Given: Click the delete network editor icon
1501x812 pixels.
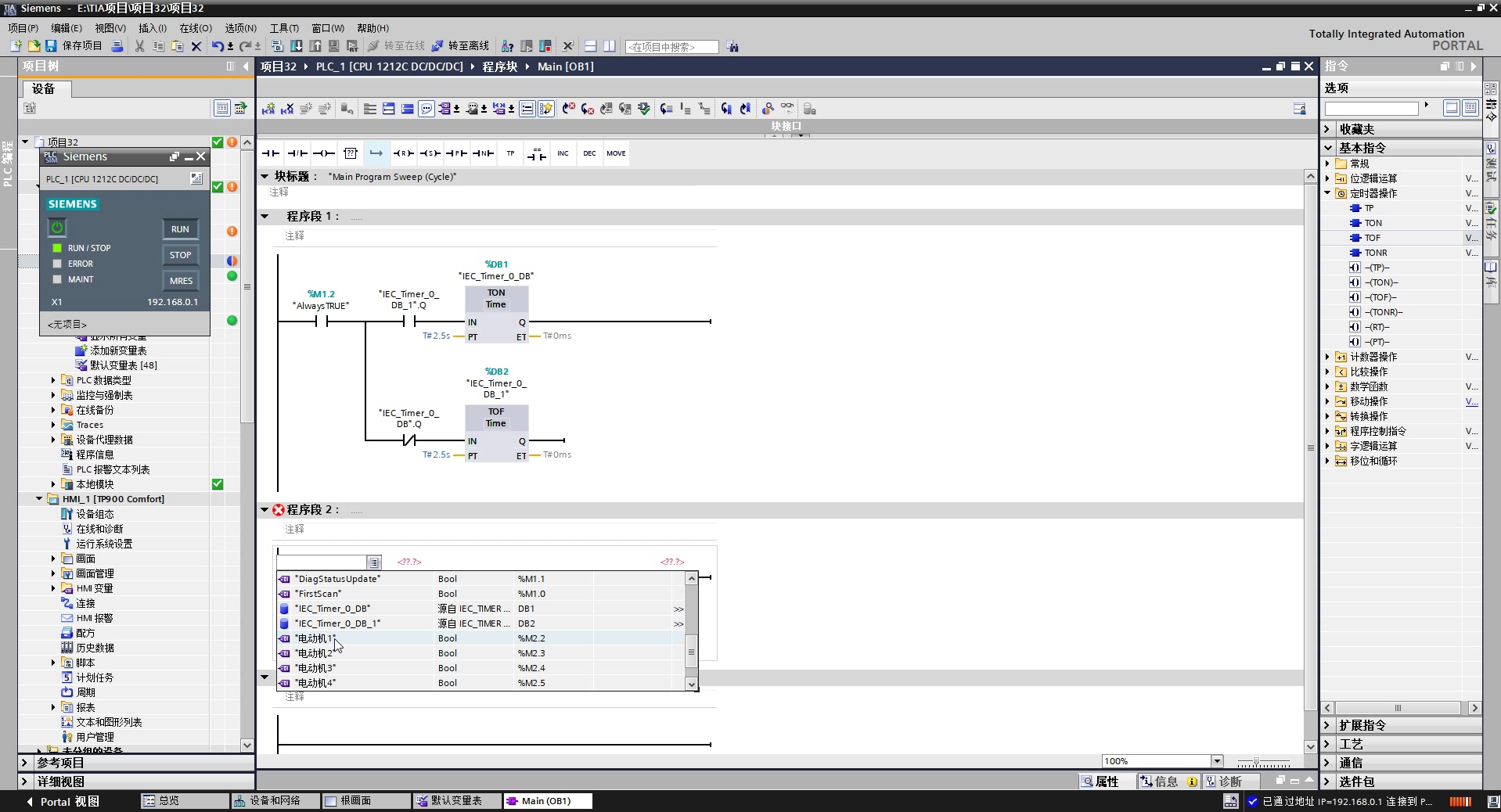Looking at the screenshot, I should coord(287,109).
